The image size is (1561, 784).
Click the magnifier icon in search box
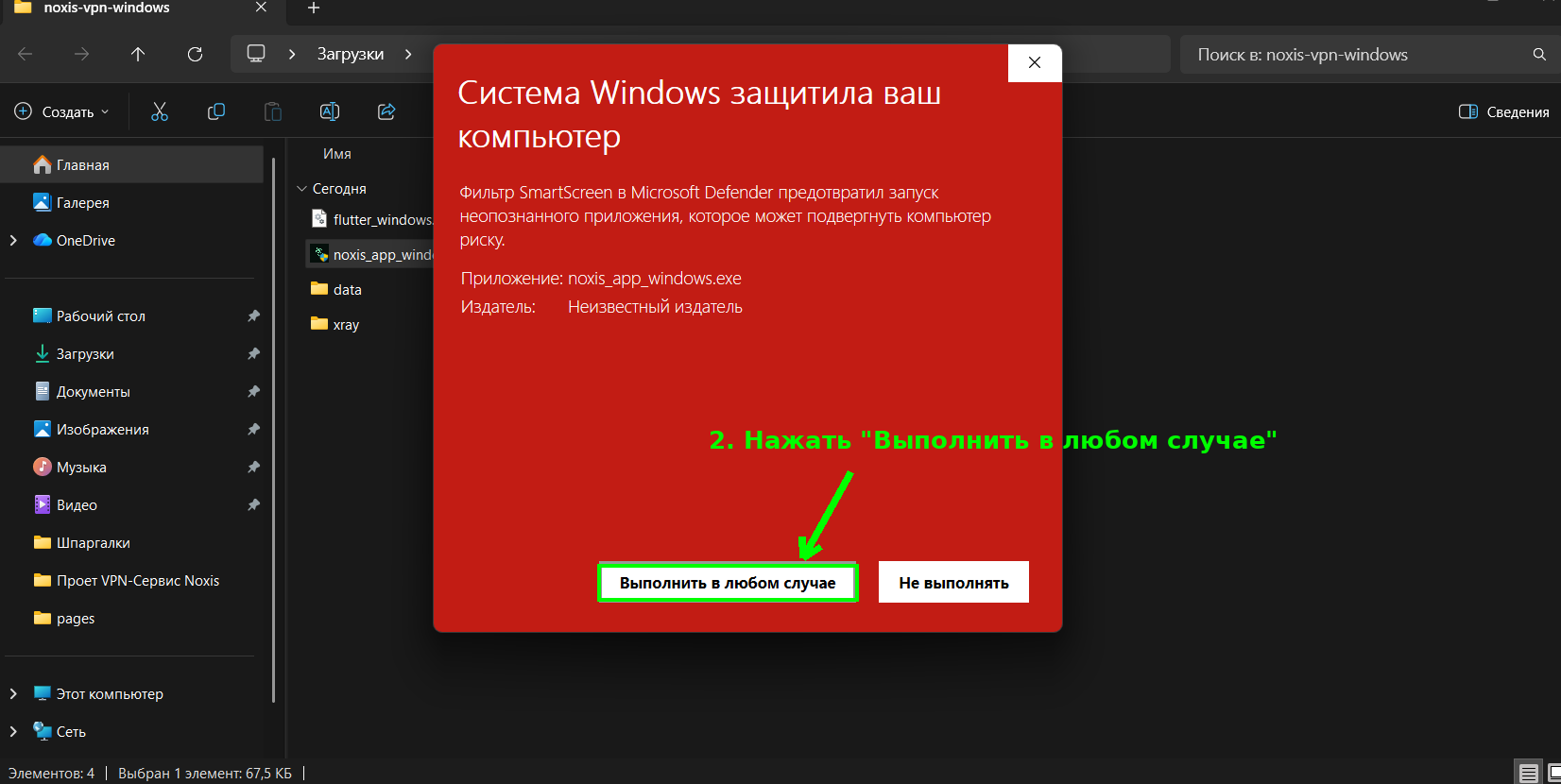pos(1539,54)
